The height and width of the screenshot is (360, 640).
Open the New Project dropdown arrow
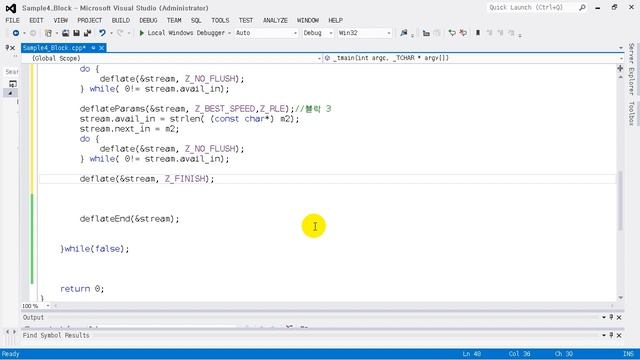[56, 33]
